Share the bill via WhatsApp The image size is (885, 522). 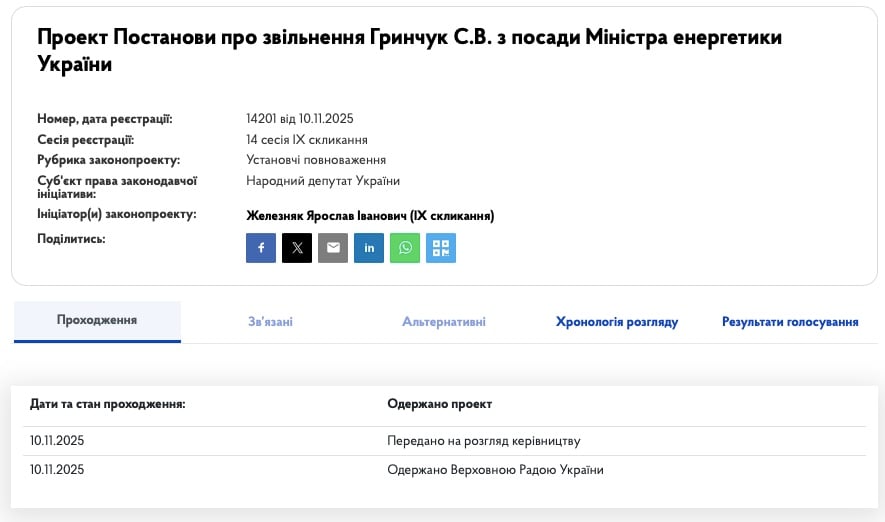[x=405, y=248]
